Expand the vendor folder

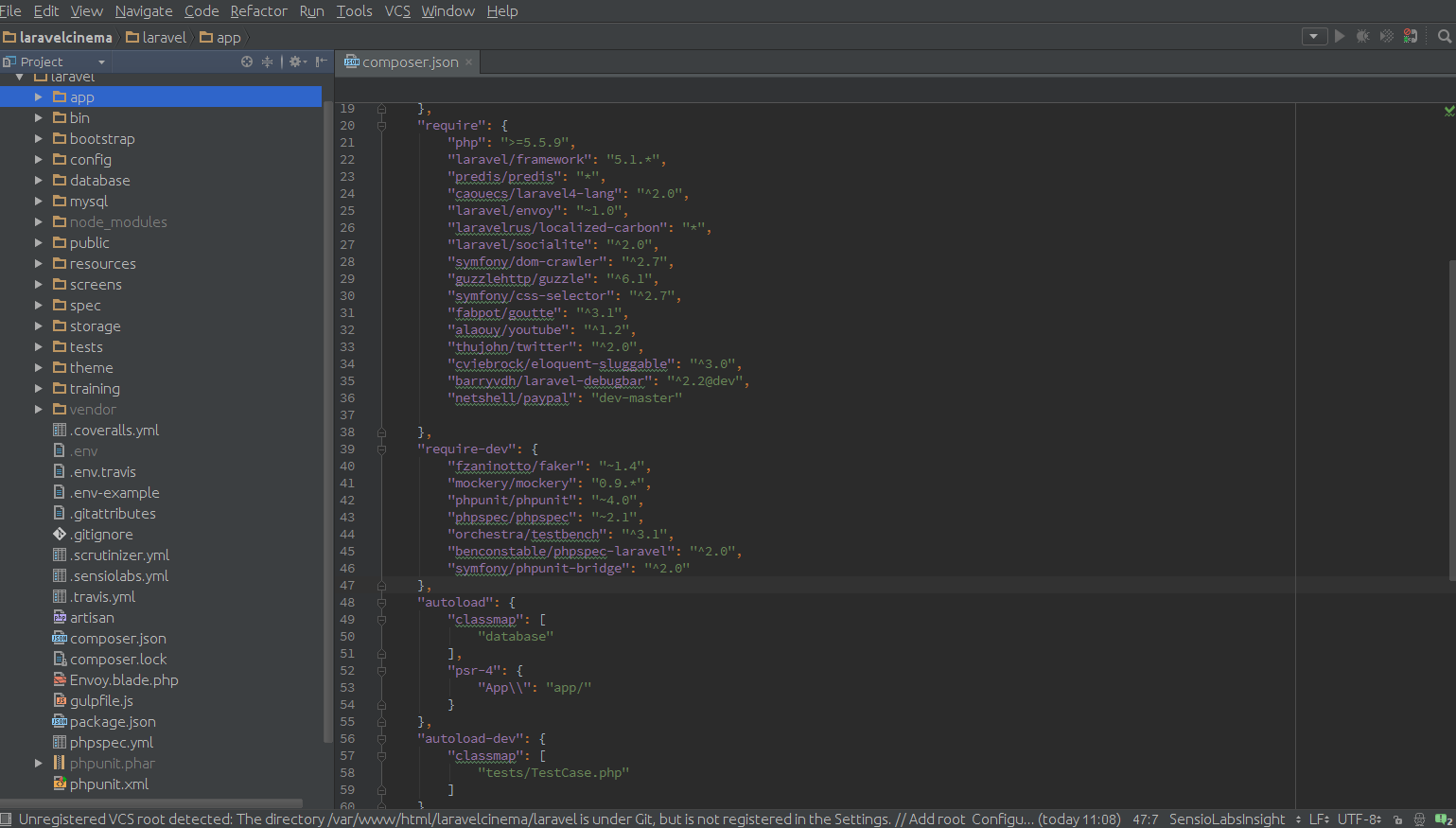coord(38,410)
